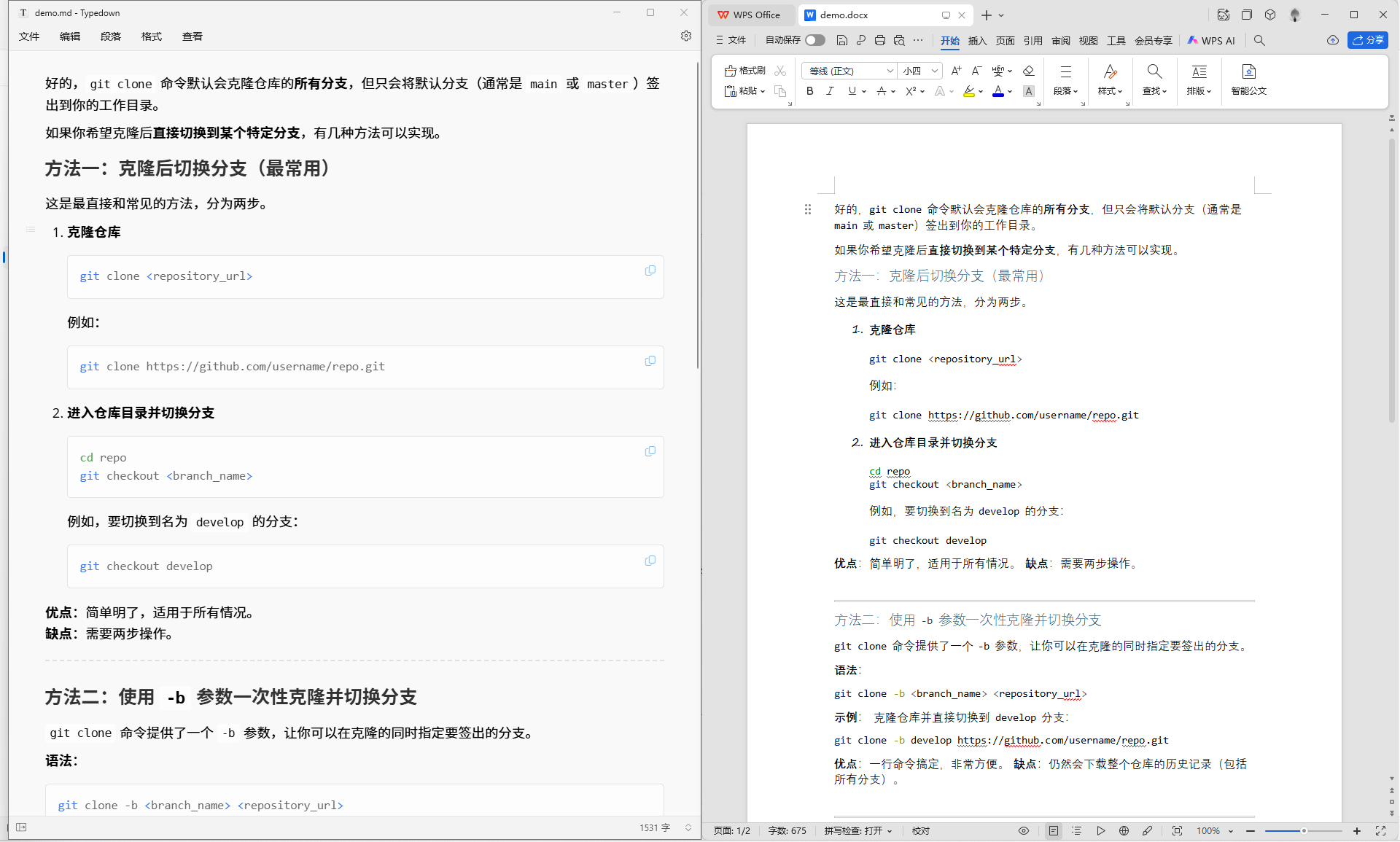This screenshot has width=1400, height=842.
Task: Expand the 小四 font size dropdown
Action: point(935,71)
